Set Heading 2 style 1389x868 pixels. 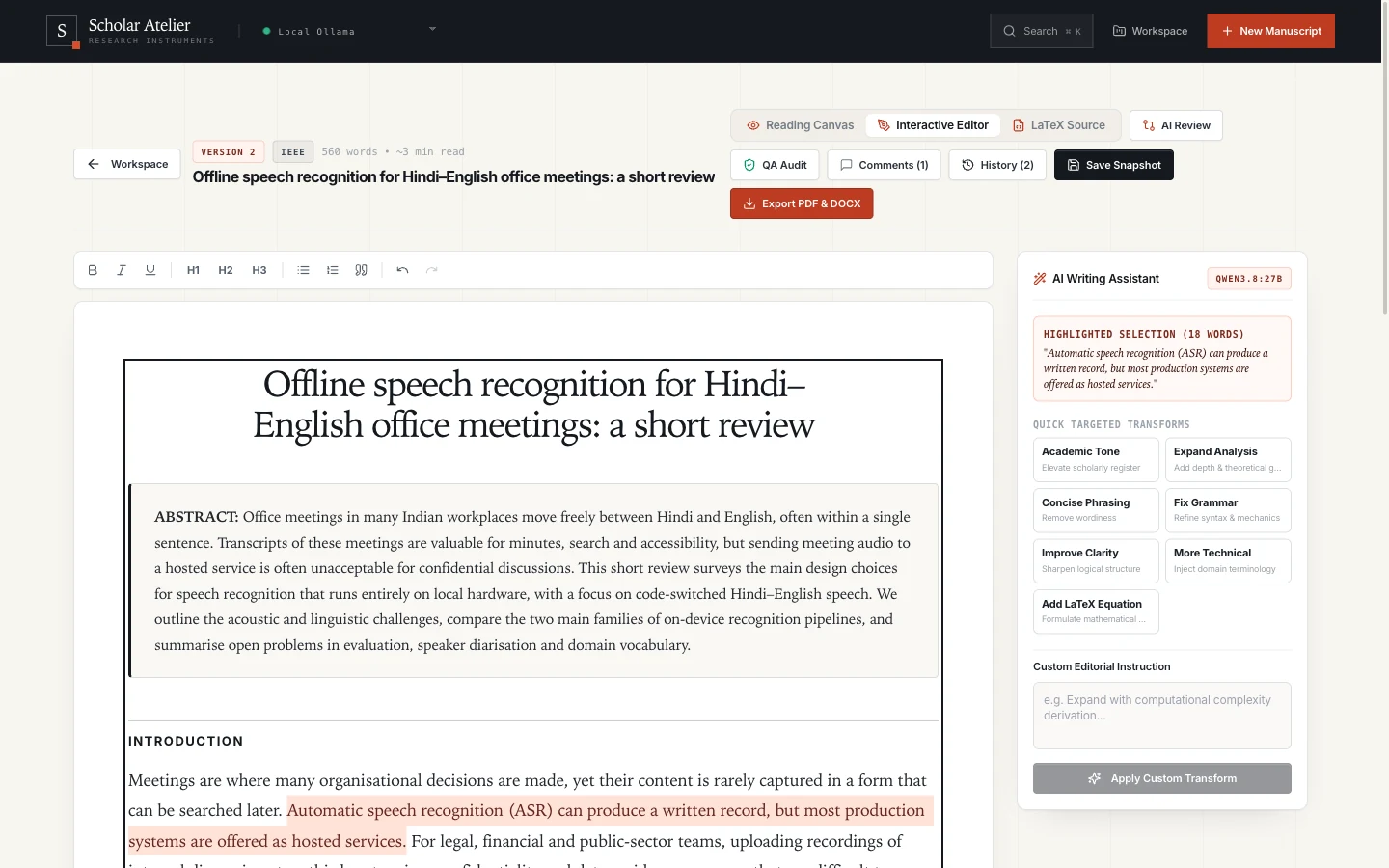pos(226,270)
